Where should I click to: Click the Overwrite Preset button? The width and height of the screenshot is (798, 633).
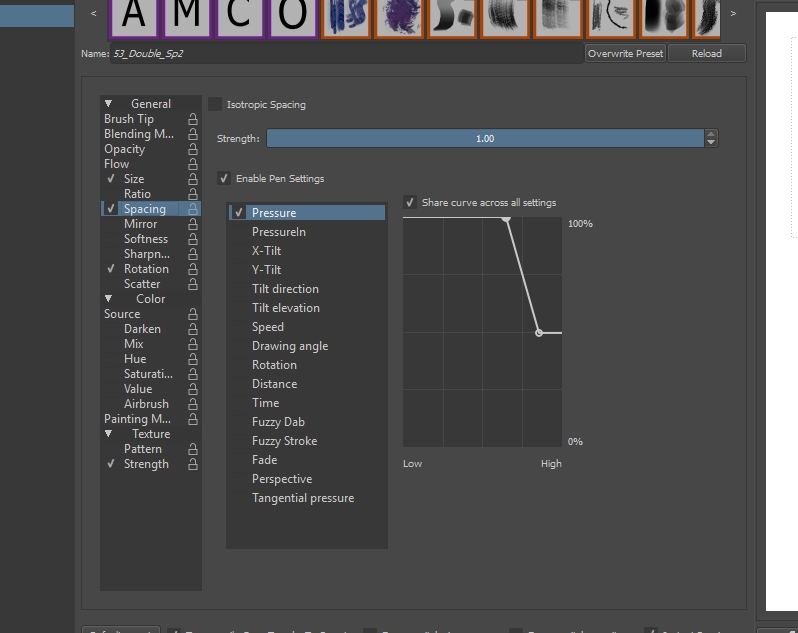click(625, 54)
